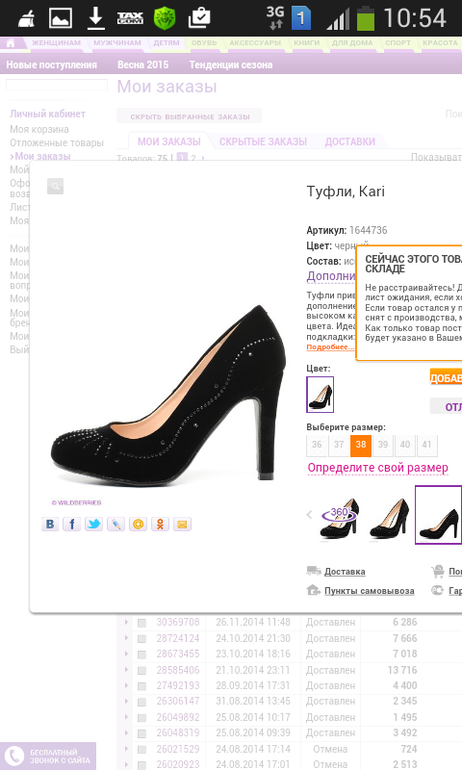The height and width of the screenshot is (770, 462).
Task: Select checkbox for order 30369708
Action: tap(142, 623)
